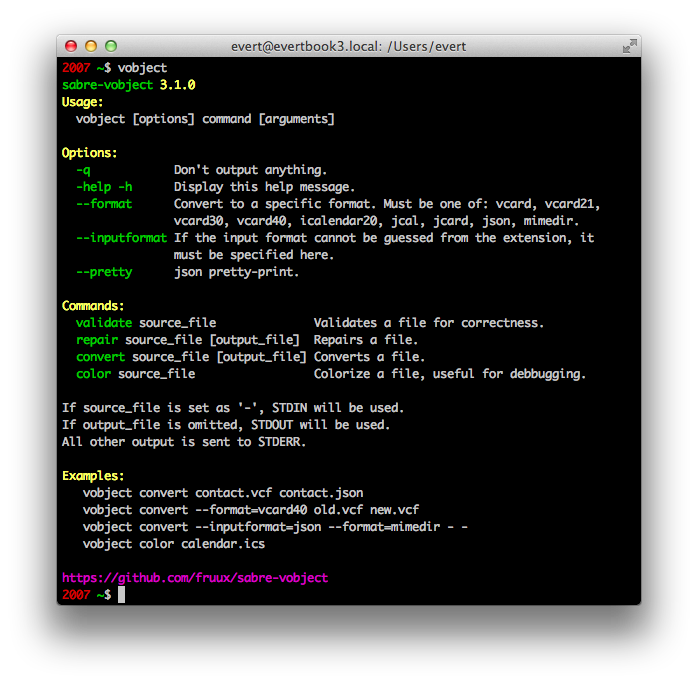Click the first '2007 ~$ vobject' prompt line

pyautogui.click(x=114, y=68)
